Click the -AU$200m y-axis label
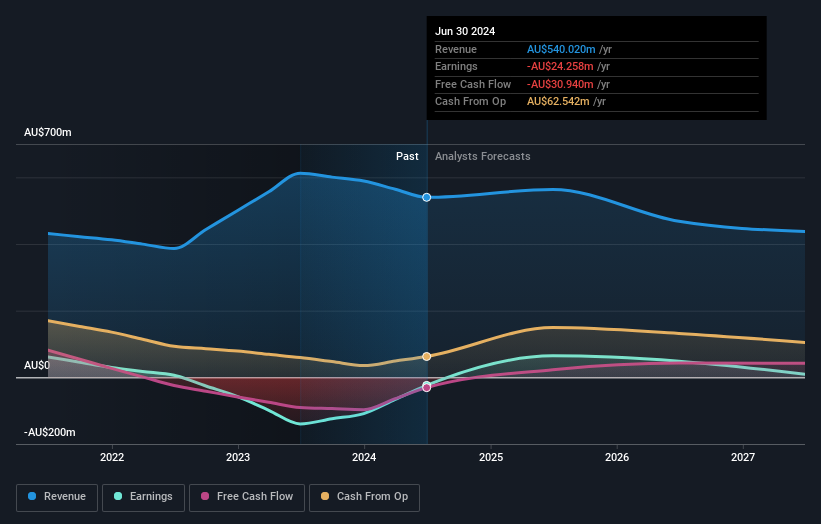Image resolution: width=821 pixels, height=524 pixels. click(x=50, y=432)
